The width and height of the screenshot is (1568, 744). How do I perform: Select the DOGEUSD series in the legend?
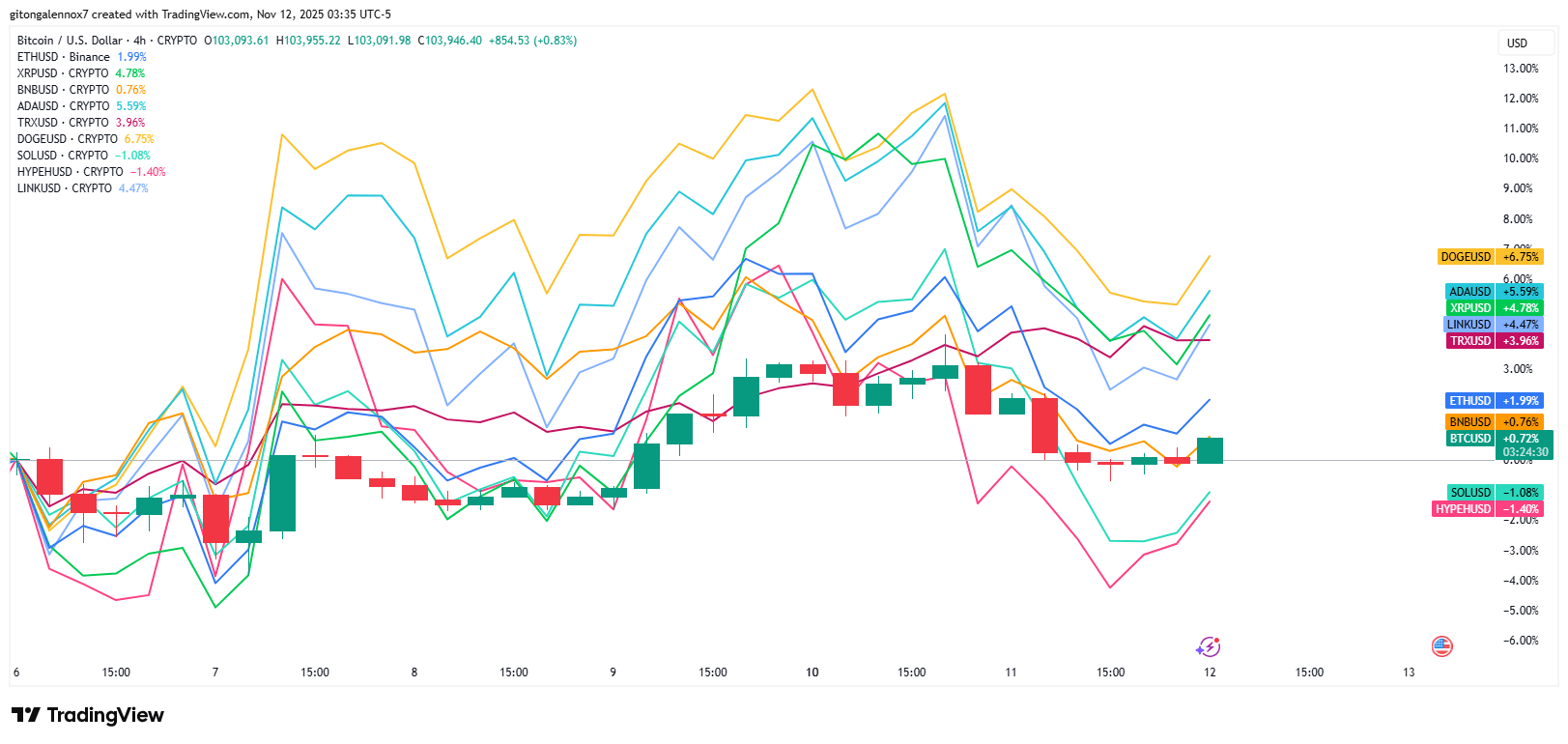click(x=68, y=139)
